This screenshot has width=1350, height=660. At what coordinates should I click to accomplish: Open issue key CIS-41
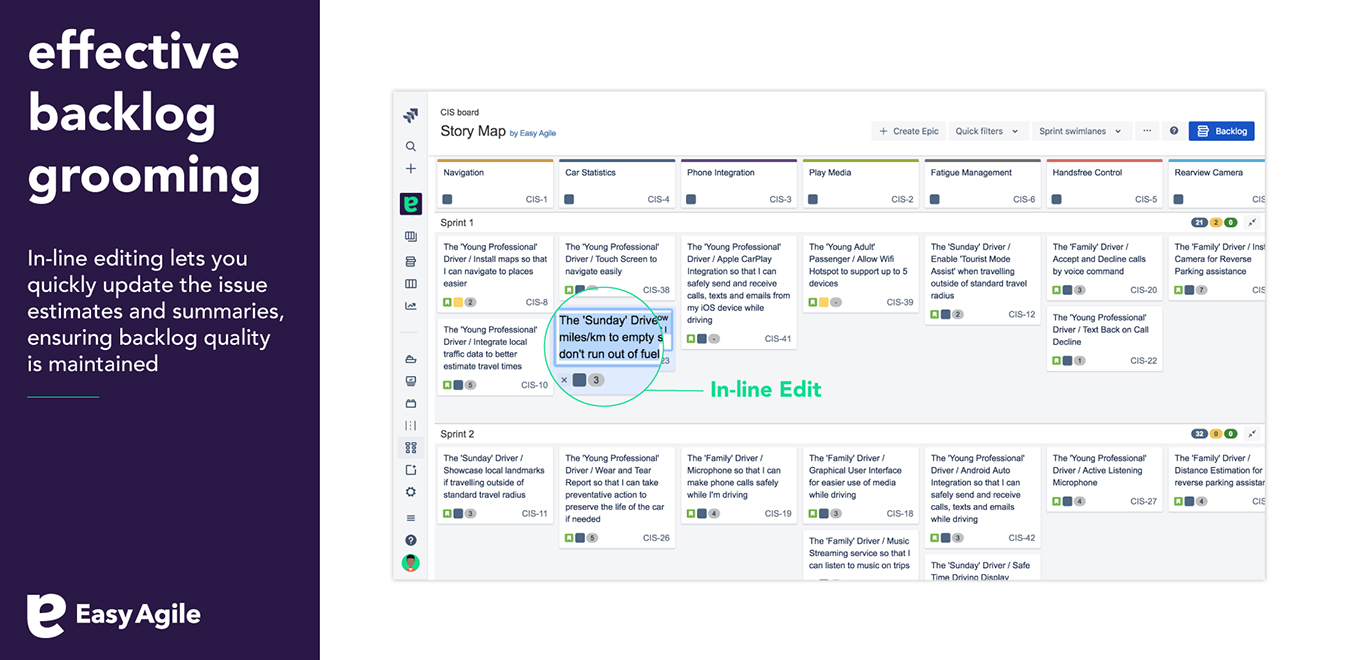click(778, 339)
